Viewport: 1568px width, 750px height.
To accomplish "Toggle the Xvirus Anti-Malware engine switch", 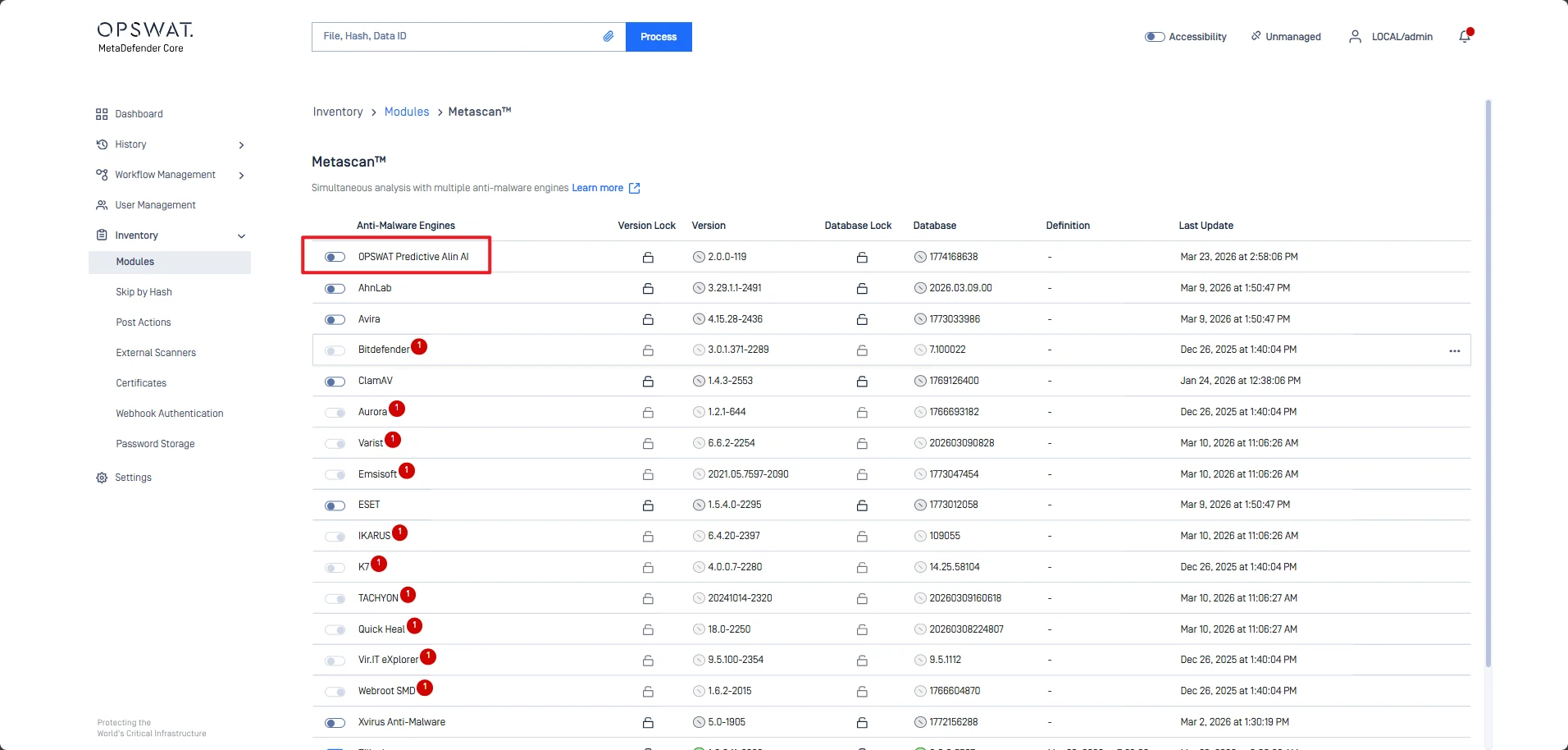I will pos(335,723).
